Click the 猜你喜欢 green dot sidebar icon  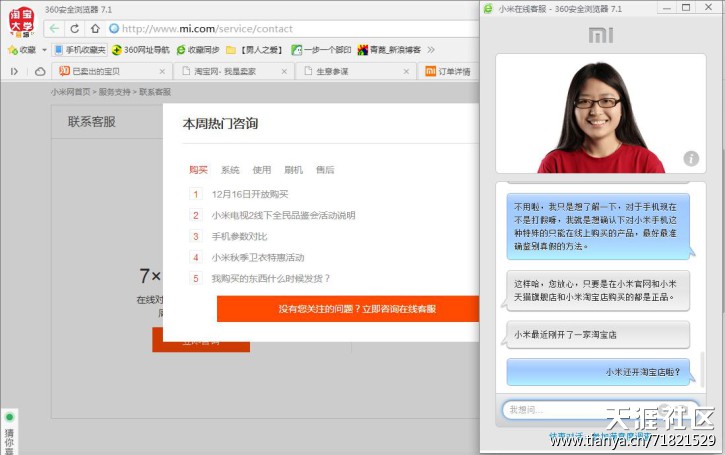[9, 417]
